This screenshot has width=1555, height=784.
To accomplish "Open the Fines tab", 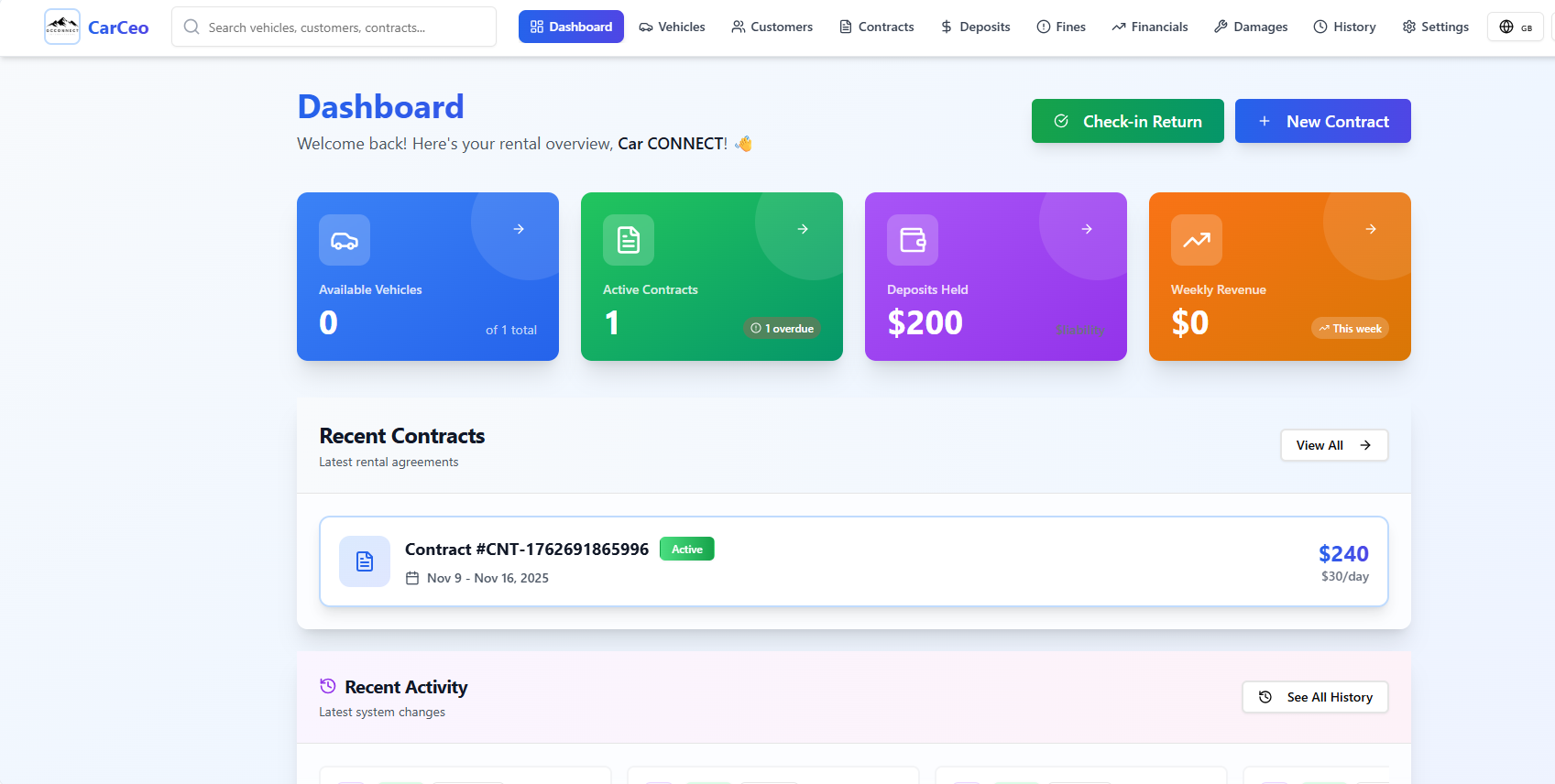I will [1061, 27].
